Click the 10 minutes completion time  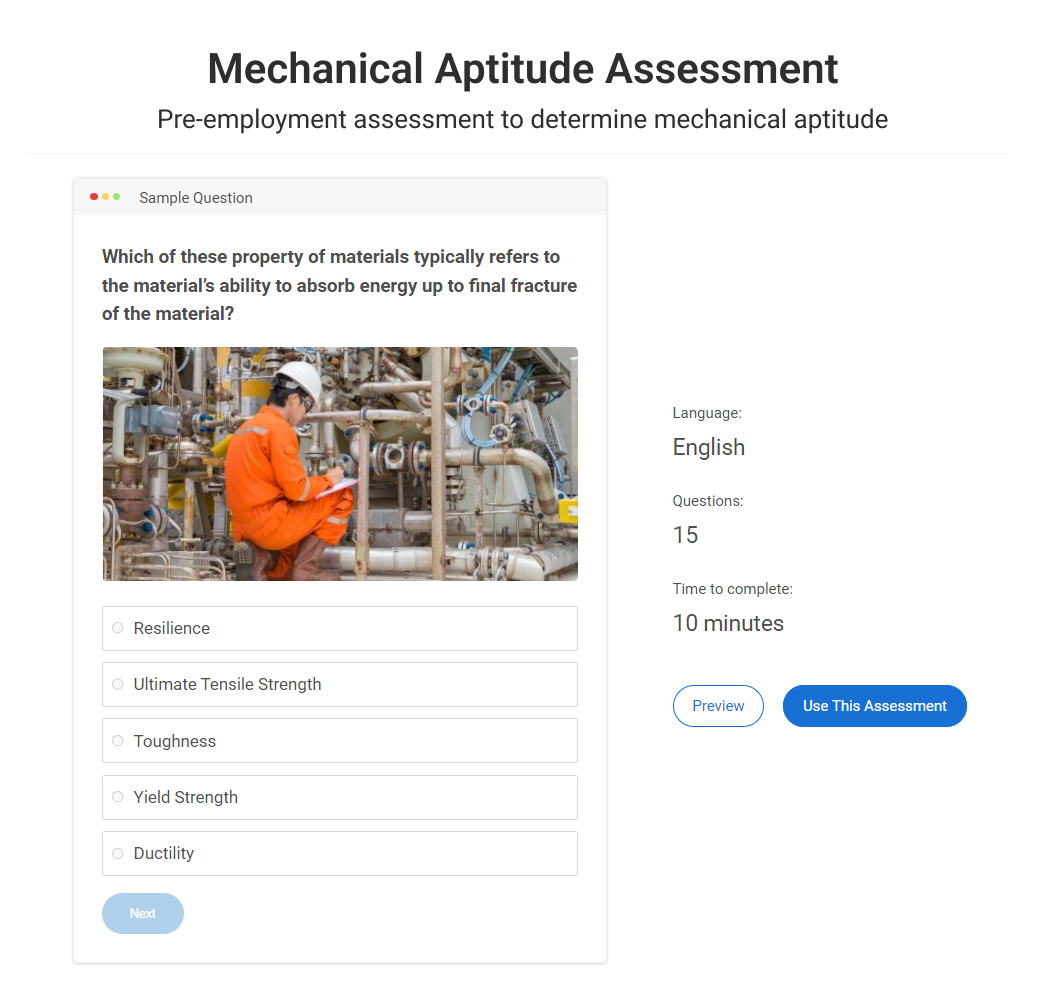pos(728,623)
